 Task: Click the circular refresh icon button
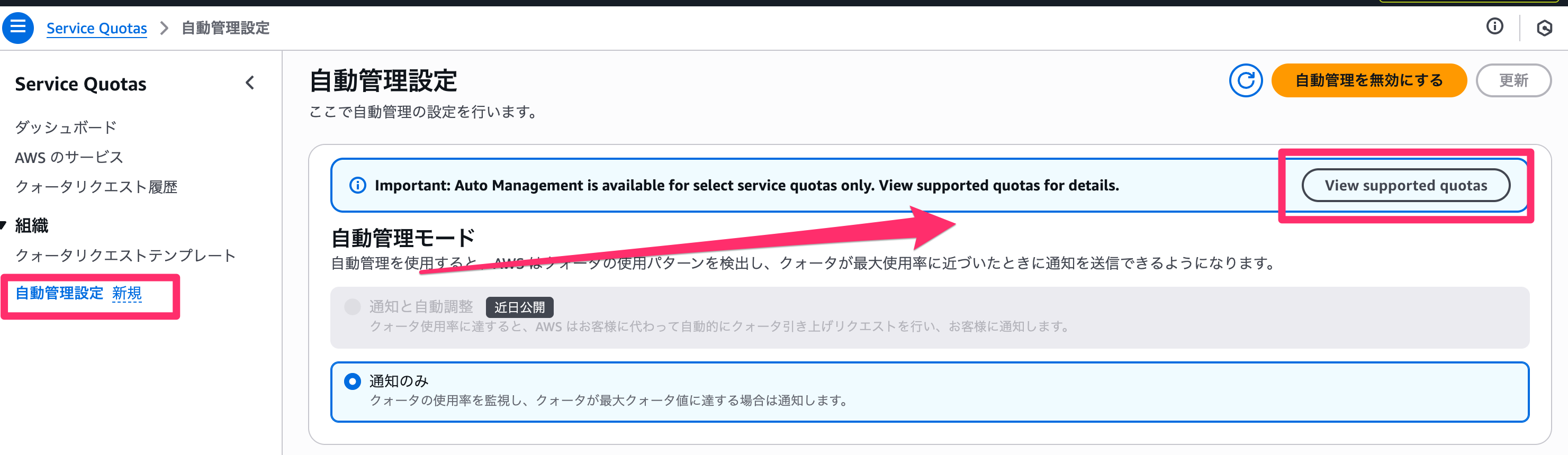pos(1246,80)
